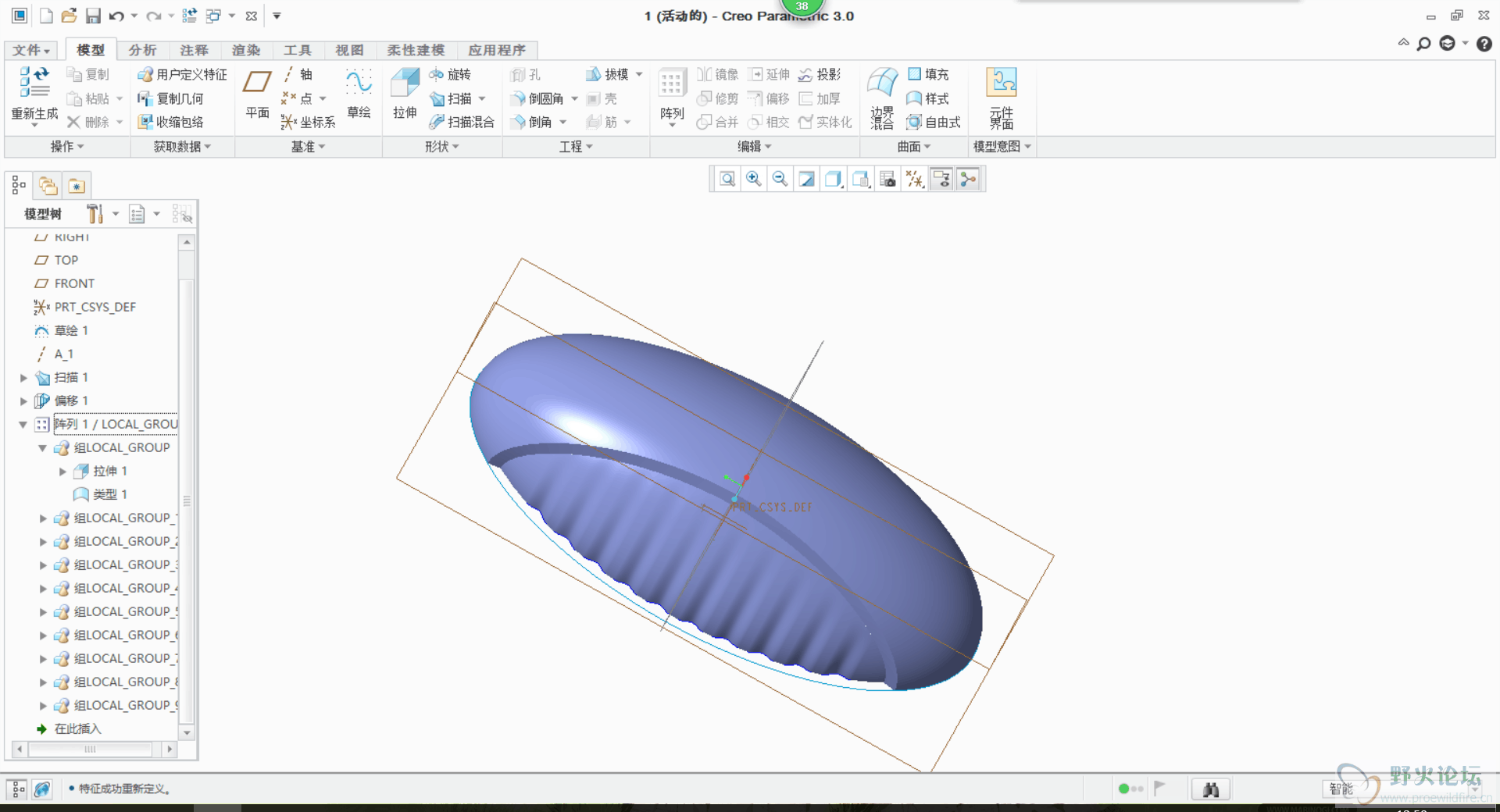Click the Chamfer (倒角) button
The image size is (1500, 812).
[531, 122]
